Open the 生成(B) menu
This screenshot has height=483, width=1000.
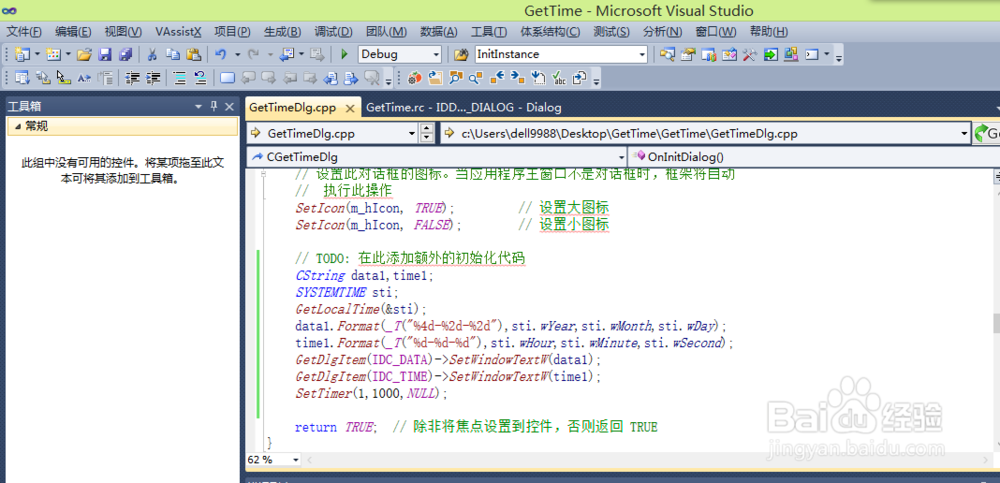click(283, 32)
